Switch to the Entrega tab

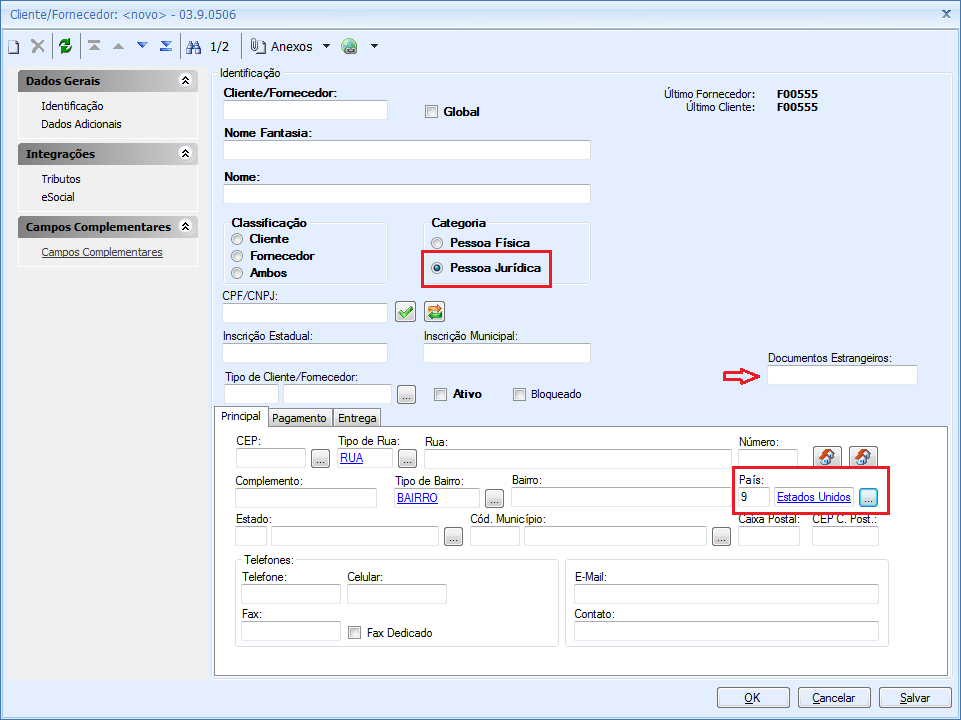click(357, 418)
